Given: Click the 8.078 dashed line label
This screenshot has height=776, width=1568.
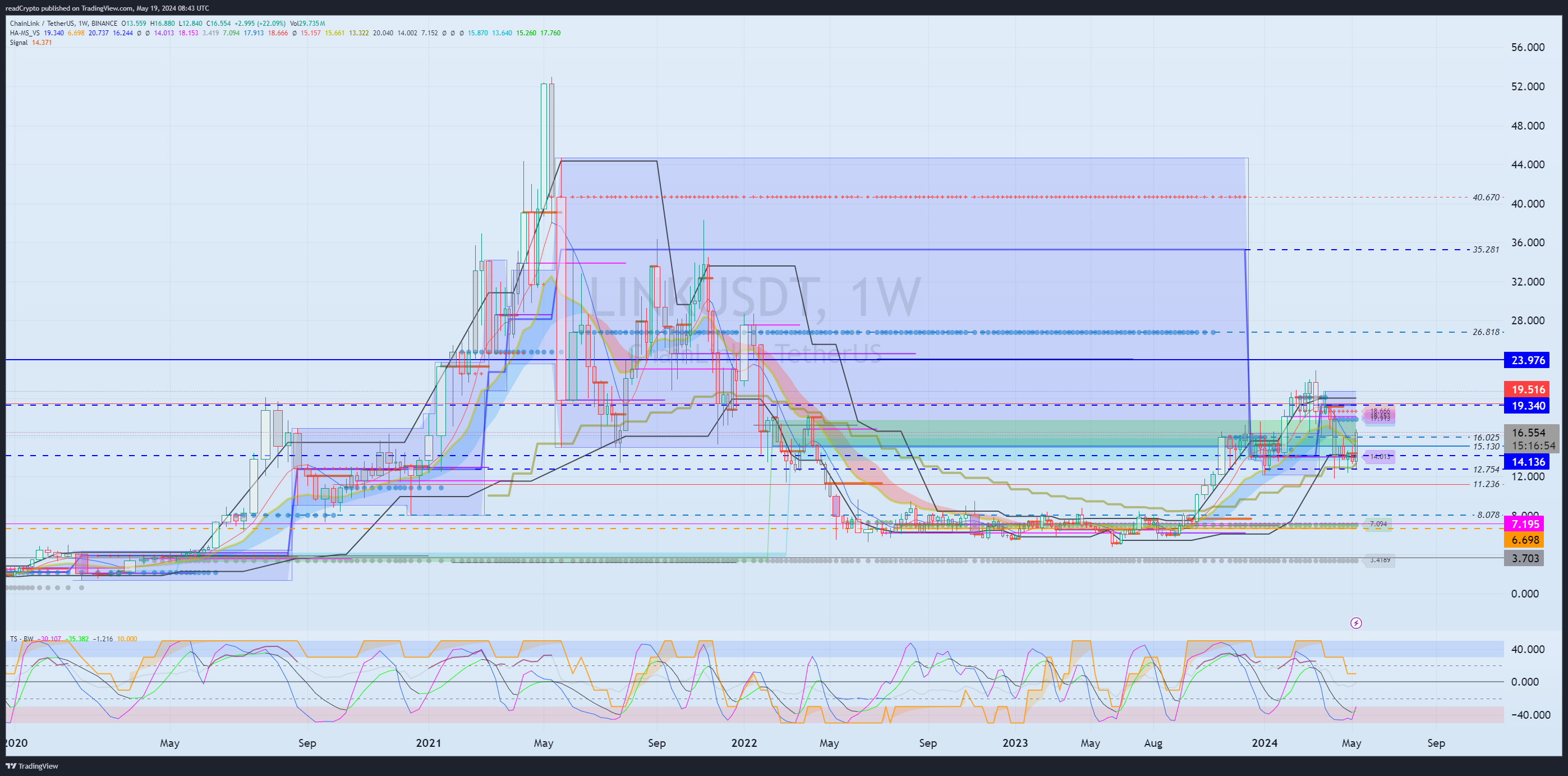Looking at the screenshot, I should pos(1488,515).
